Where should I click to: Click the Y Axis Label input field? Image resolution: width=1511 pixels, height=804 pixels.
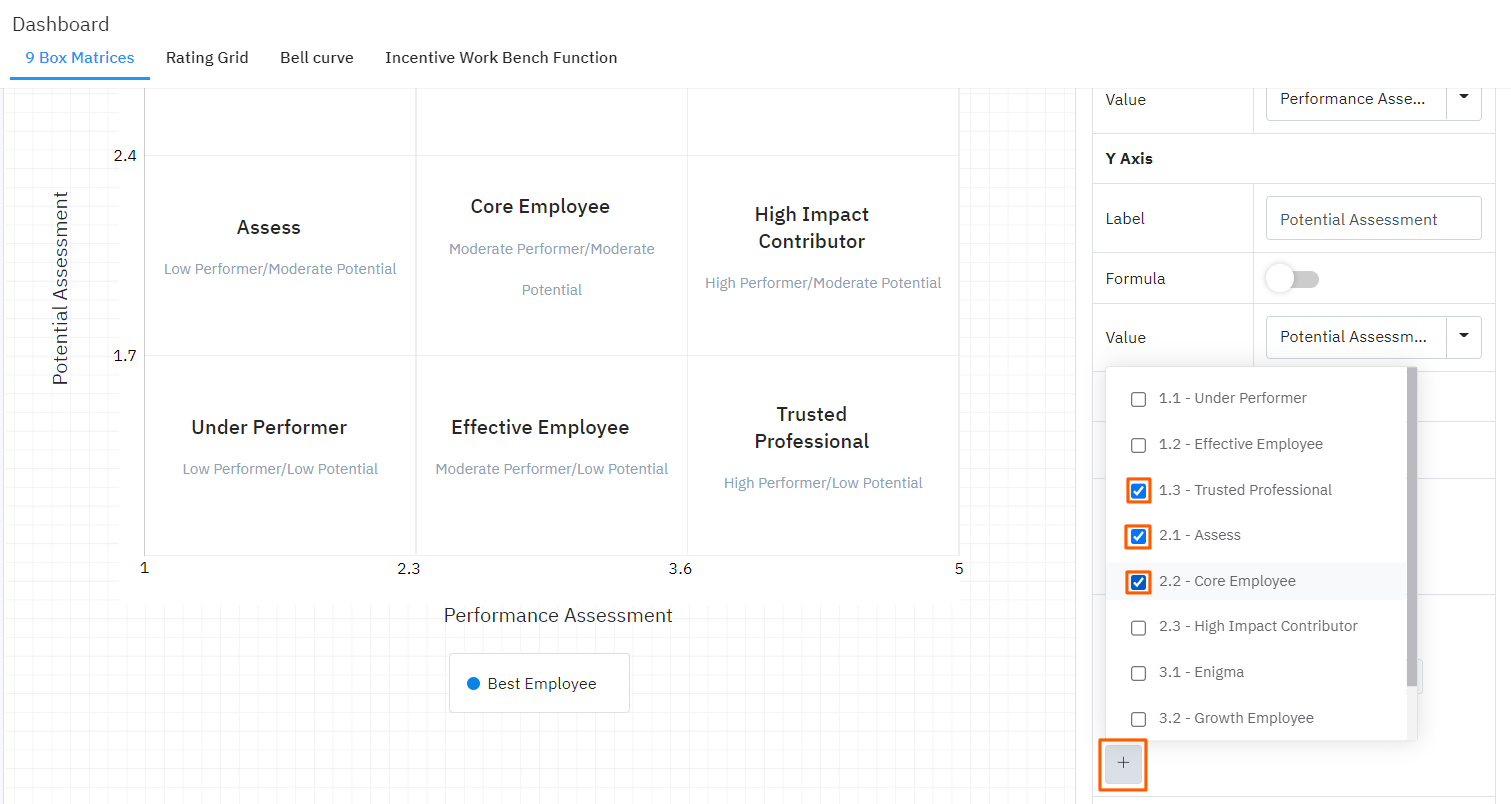pos(1373,219)
